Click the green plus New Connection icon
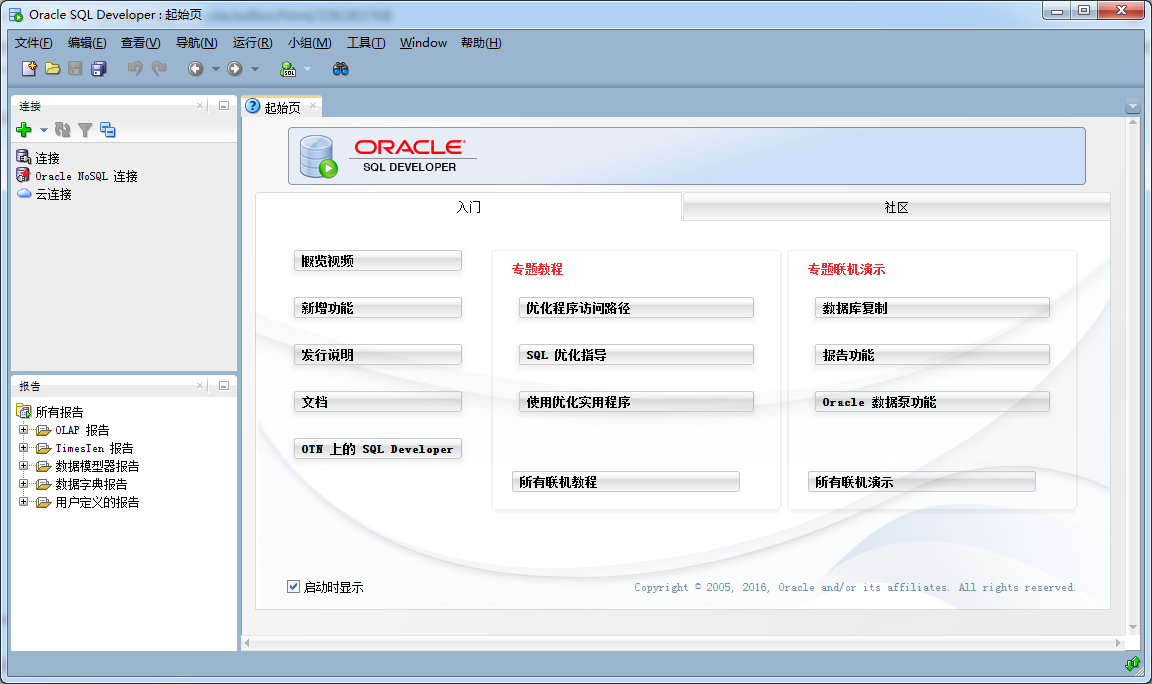Image resolution: width=1152 pixels, height=684 pixels. point(24,130)
